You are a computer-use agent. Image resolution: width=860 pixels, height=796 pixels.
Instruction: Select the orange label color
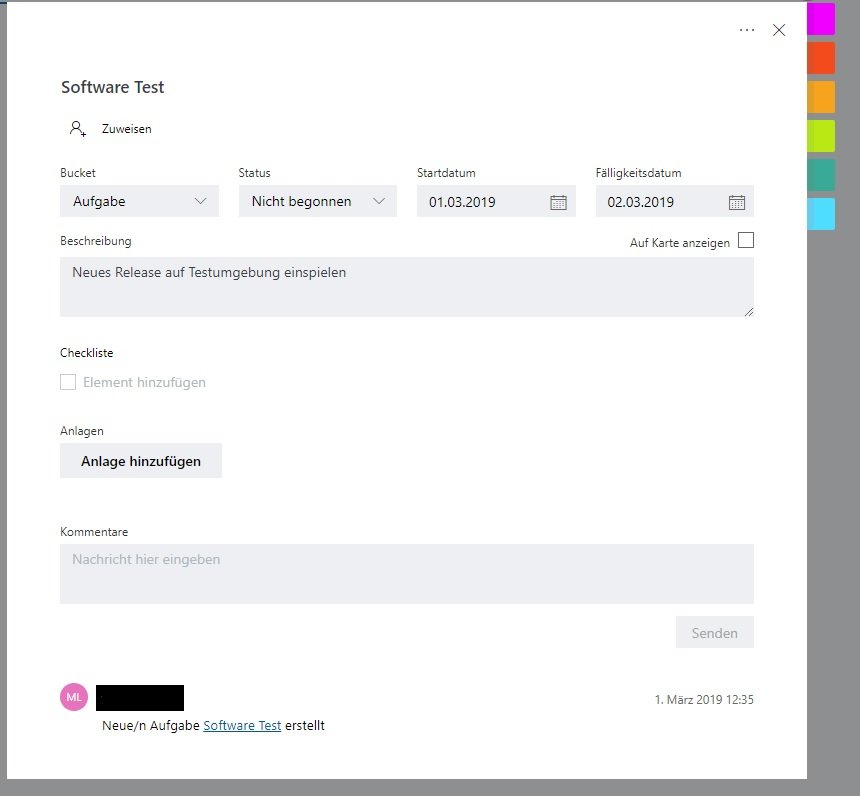[821, 97]
